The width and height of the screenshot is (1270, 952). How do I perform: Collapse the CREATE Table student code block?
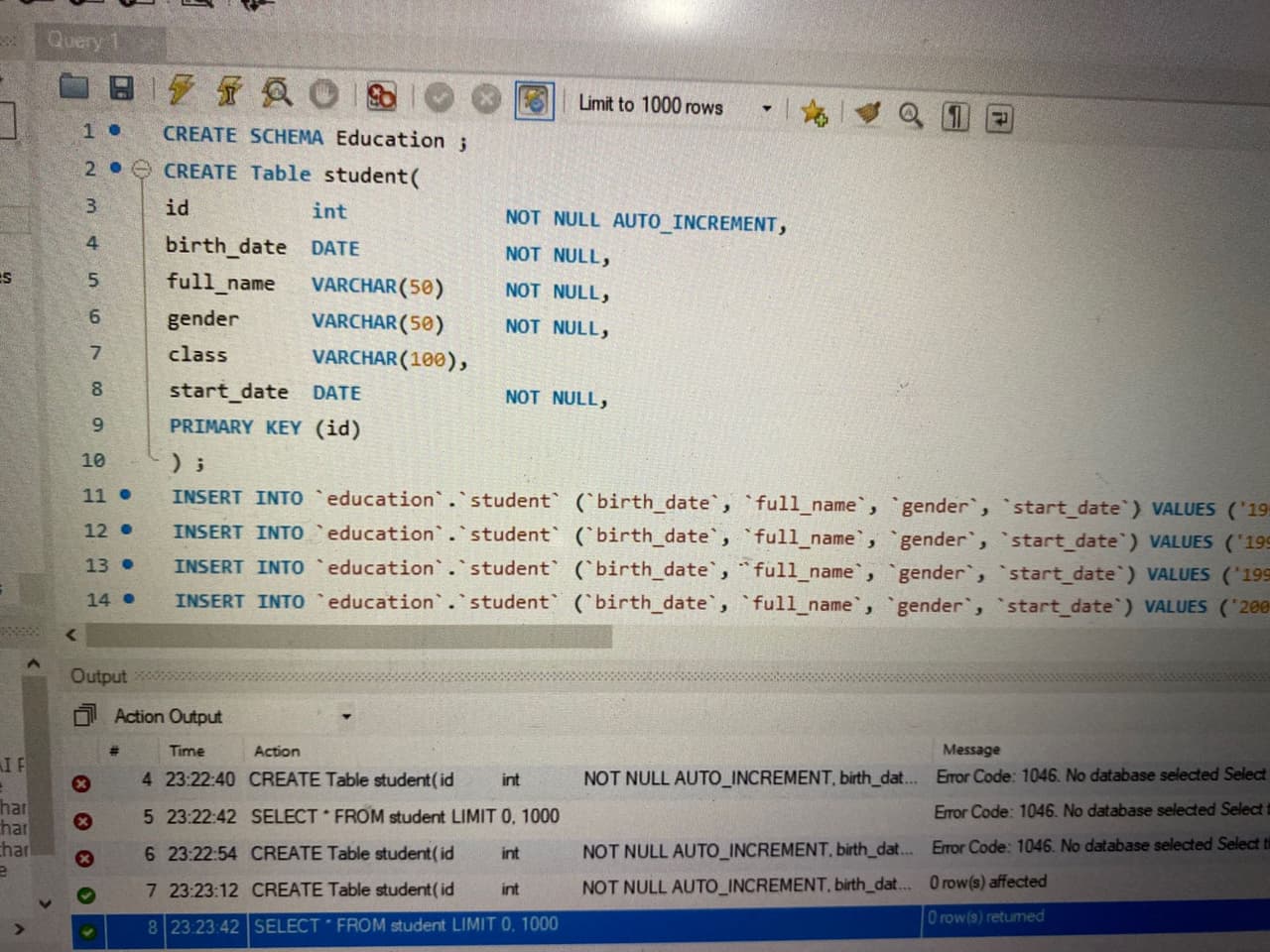143,170
